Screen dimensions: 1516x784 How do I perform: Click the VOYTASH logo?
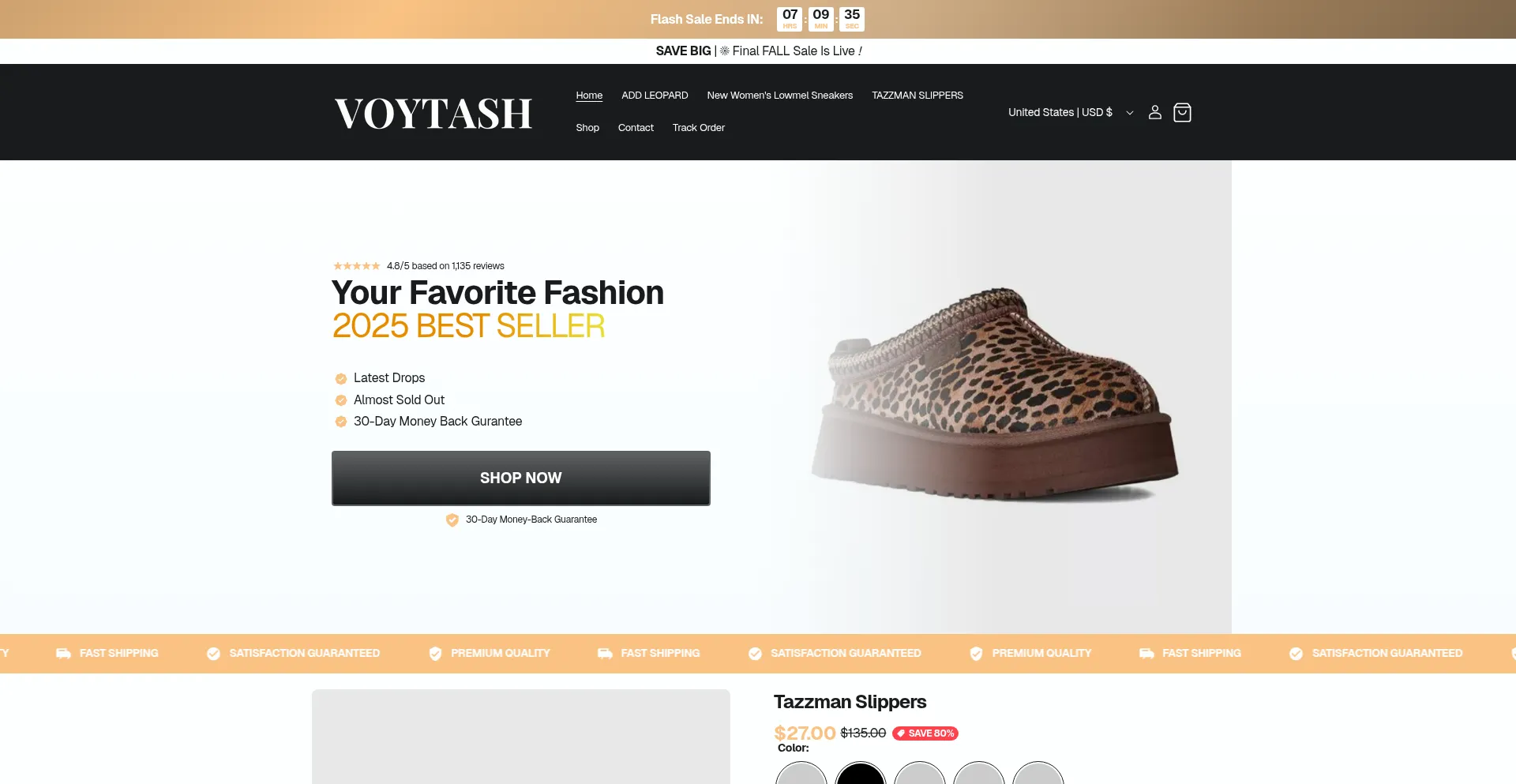pos(433,113)
